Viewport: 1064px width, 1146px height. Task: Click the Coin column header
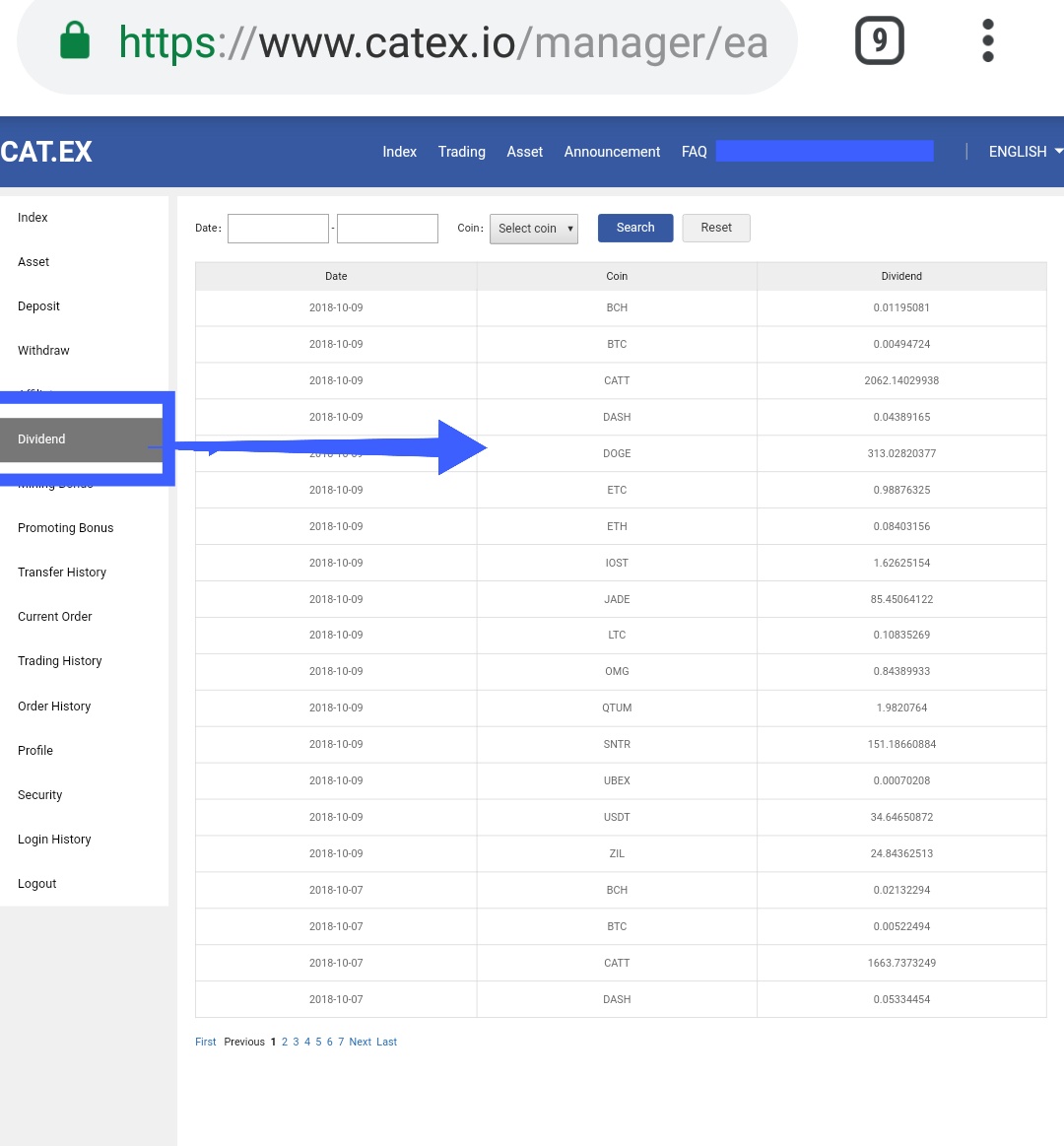click(617, 276)
